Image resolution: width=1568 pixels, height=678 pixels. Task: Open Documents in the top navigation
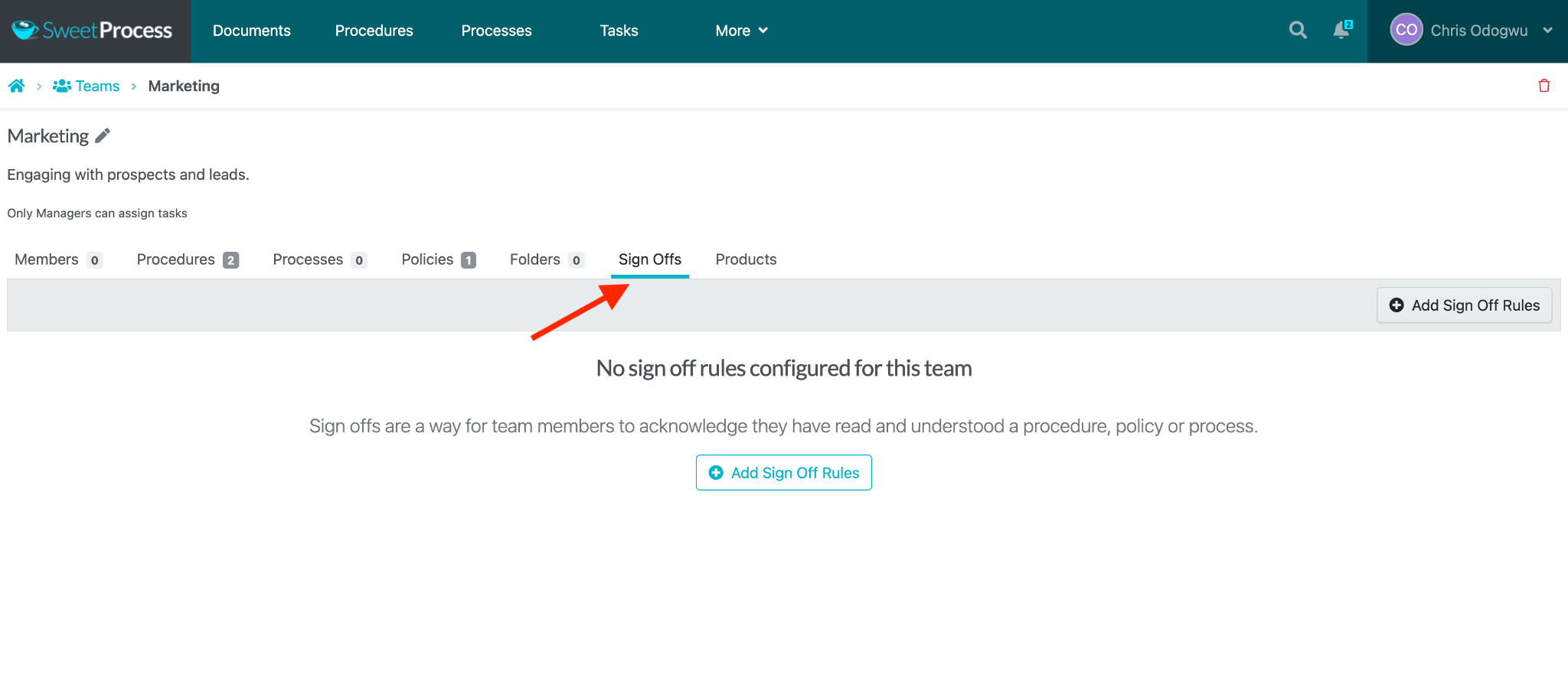coord(251,31)
